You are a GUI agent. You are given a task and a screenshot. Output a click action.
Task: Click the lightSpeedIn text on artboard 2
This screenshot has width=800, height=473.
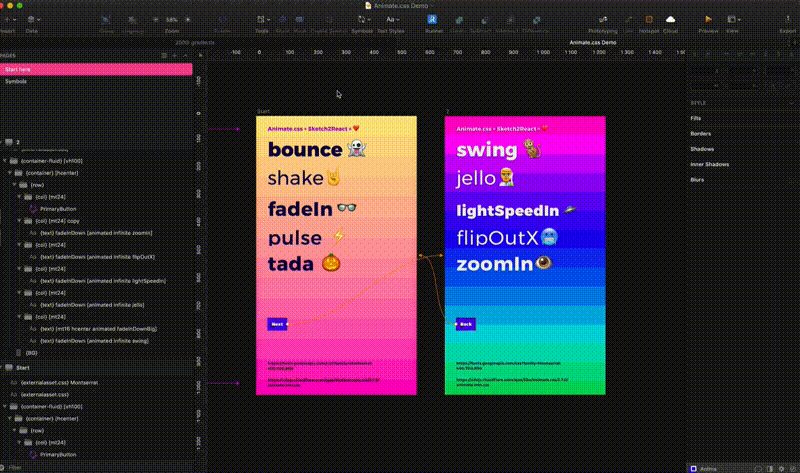[x=508, y=211]
